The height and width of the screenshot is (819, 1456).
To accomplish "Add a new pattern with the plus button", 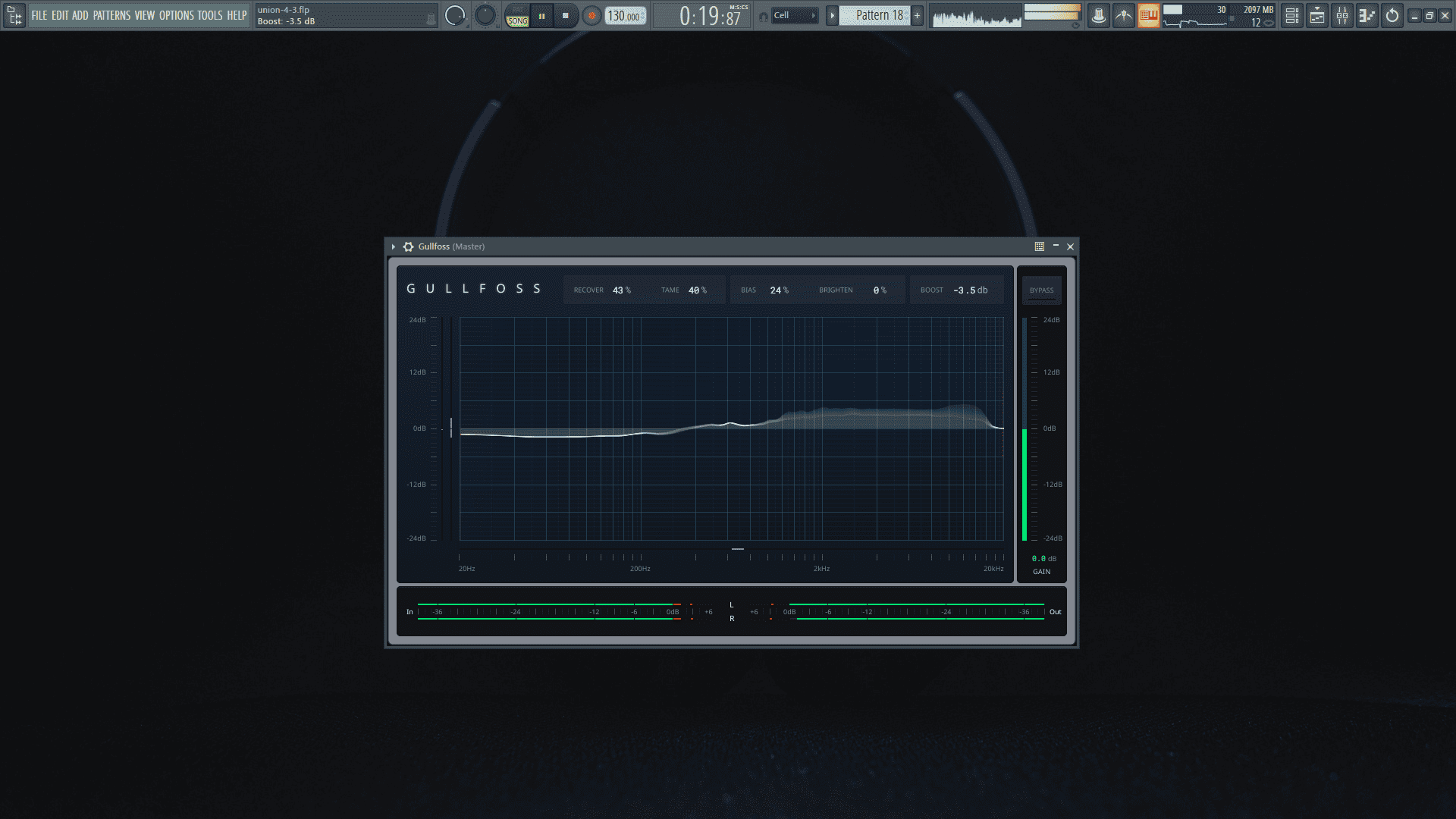I will tap(917, 15).
